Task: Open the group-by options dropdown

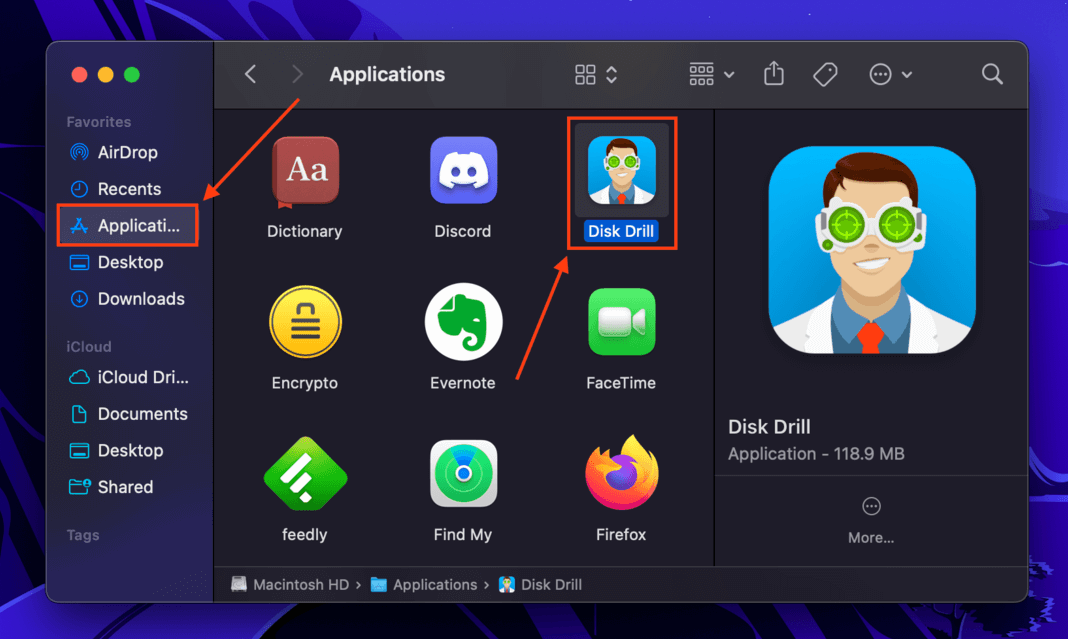Action: 711,74
